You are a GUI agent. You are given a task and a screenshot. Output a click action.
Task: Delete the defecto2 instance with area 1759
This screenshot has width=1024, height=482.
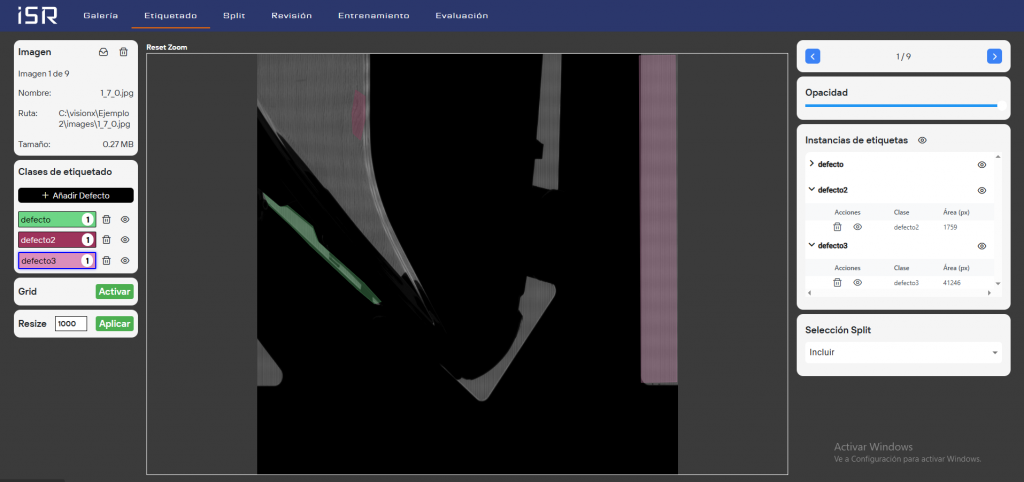pos(837,227)
